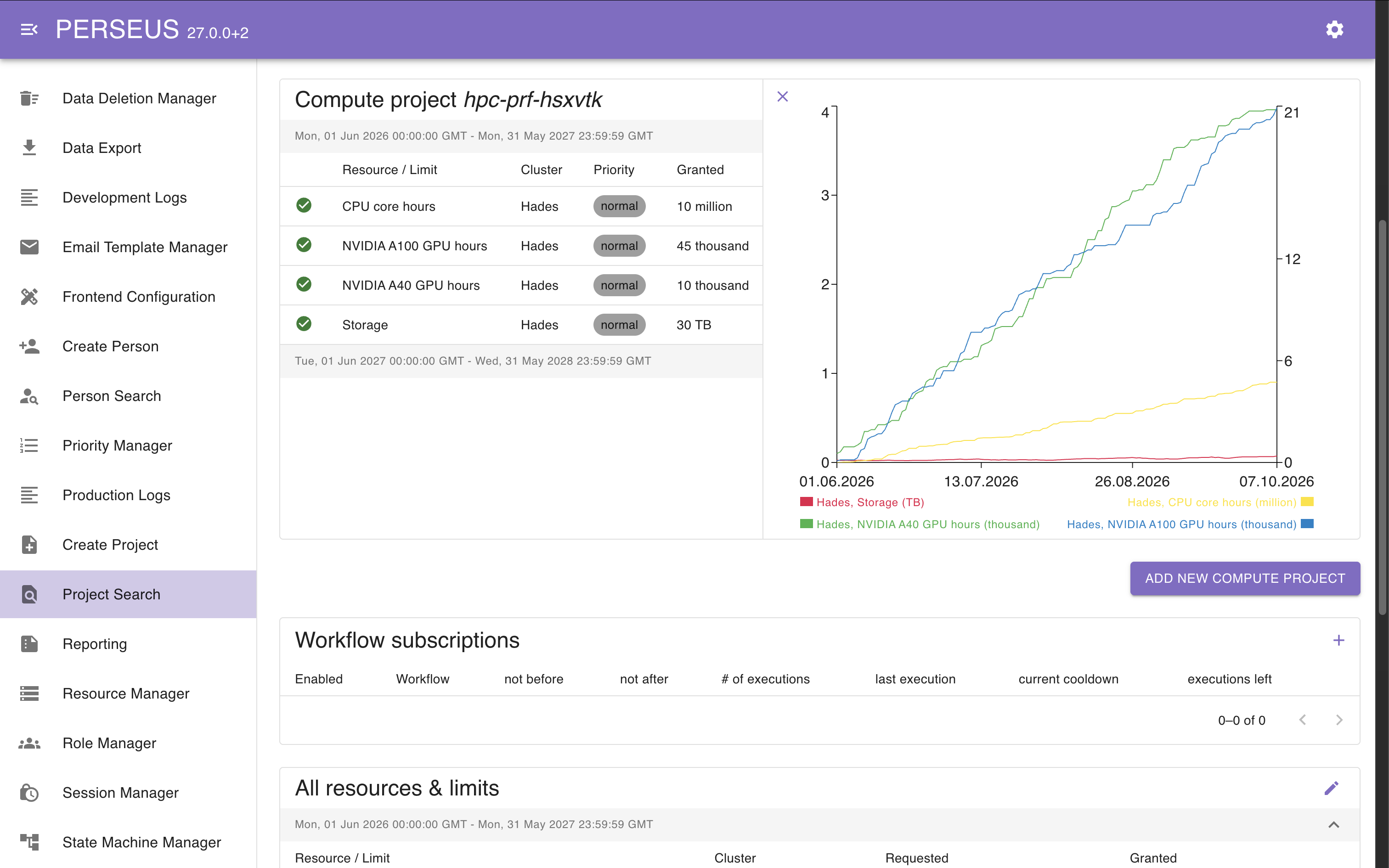
Task: Toggle CPU core hours green checkmark
Action: (304, 205)
